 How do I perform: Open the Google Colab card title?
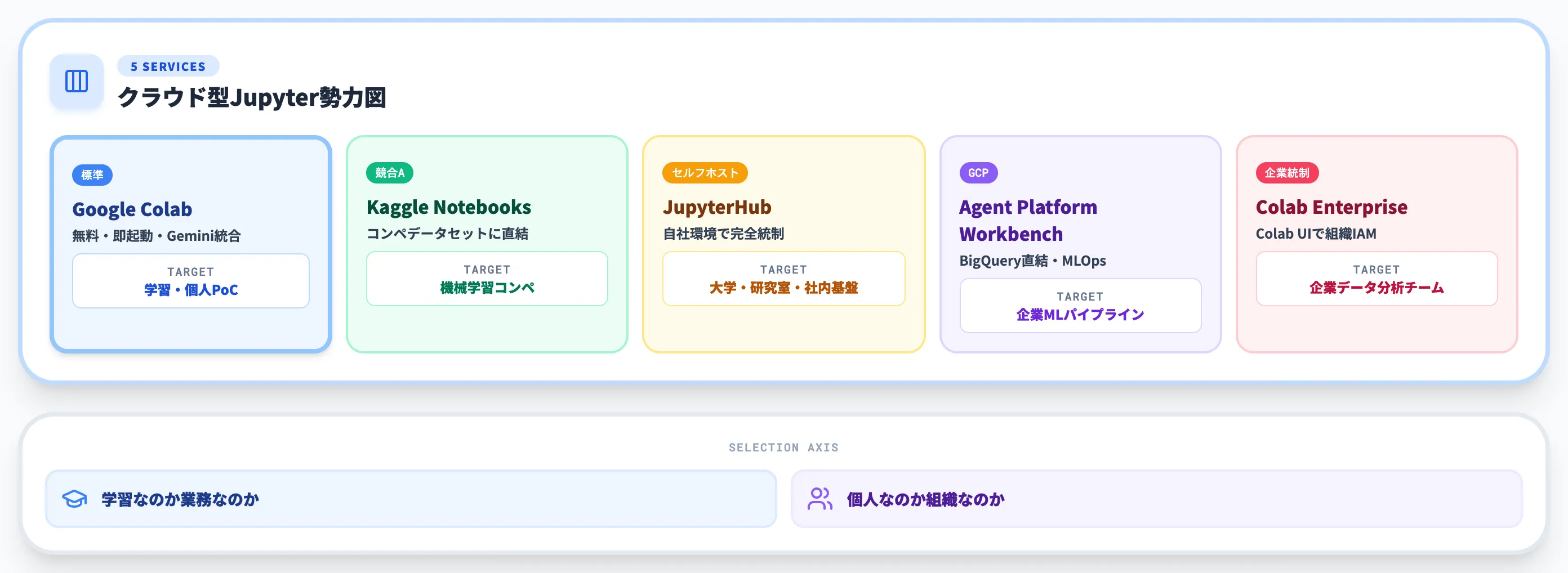pos(132,209)
